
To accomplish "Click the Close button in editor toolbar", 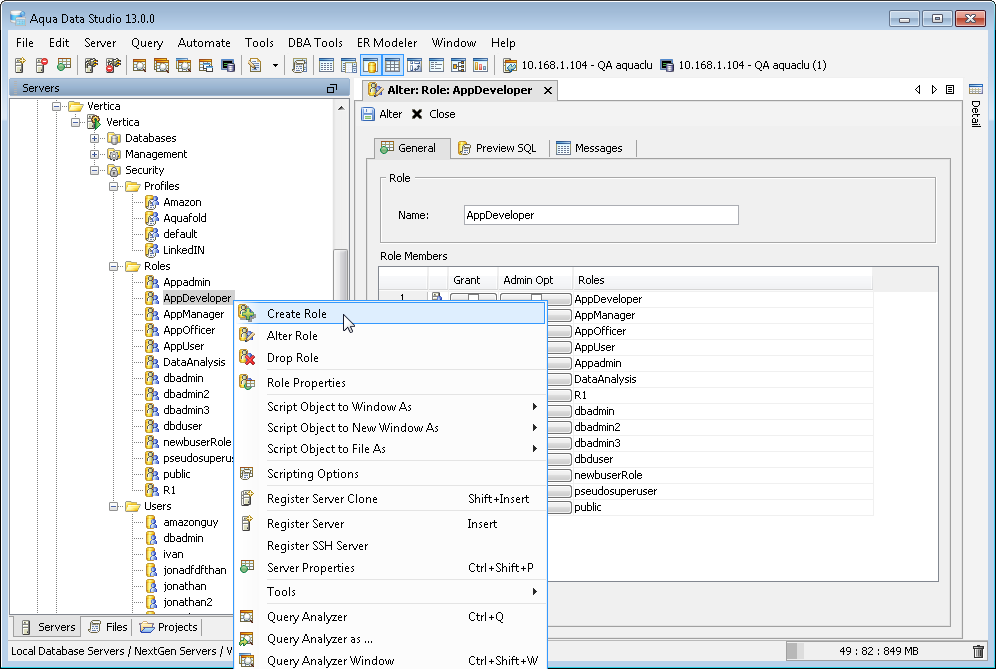I will pyautogui.click(x=433, y=114).
